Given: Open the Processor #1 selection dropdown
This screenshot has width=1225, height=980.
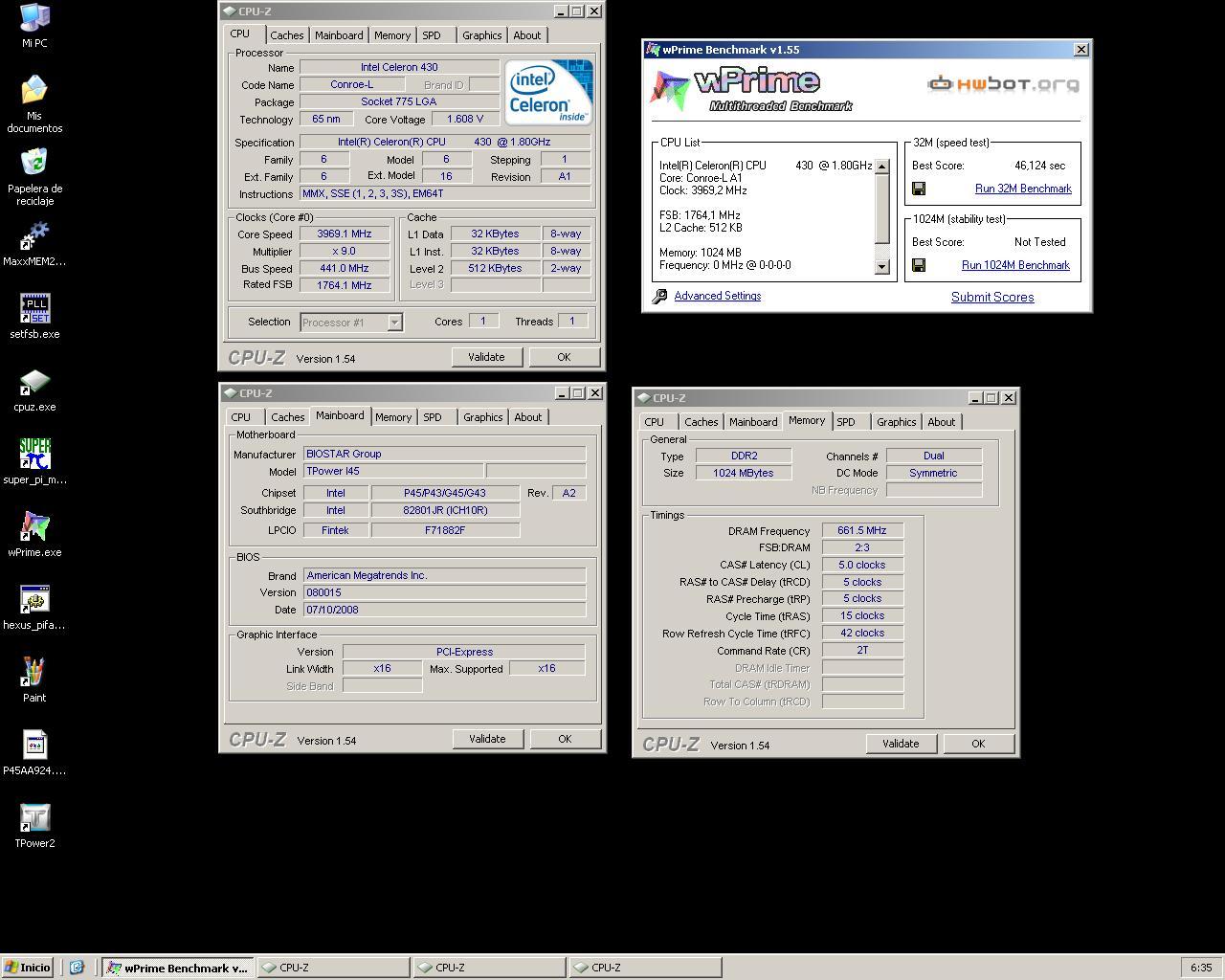Looking at the screenshot, I should click(x=394, y=323).
